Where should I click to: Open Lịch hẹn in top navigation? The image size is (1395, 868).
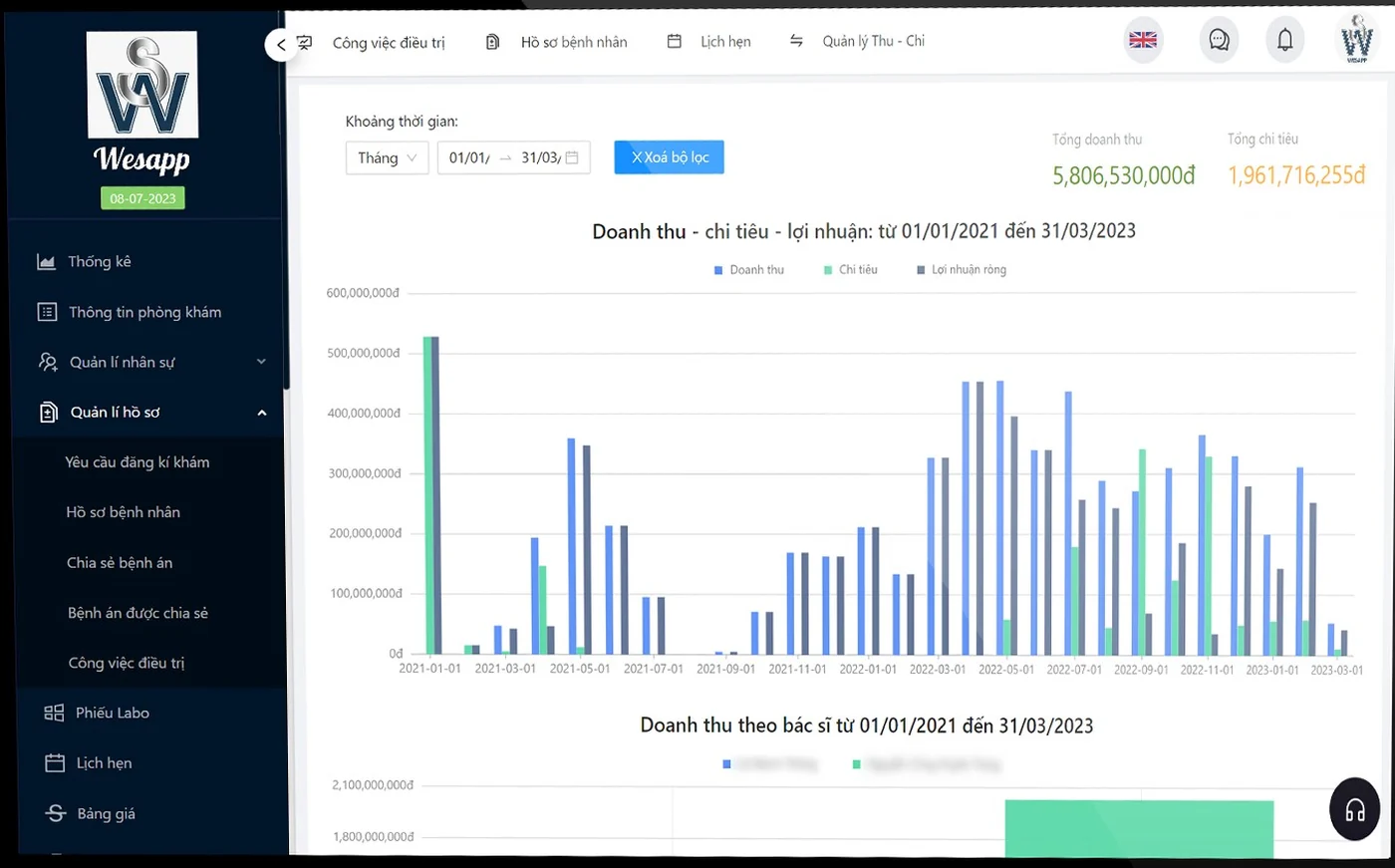click(x=708, y=42)
